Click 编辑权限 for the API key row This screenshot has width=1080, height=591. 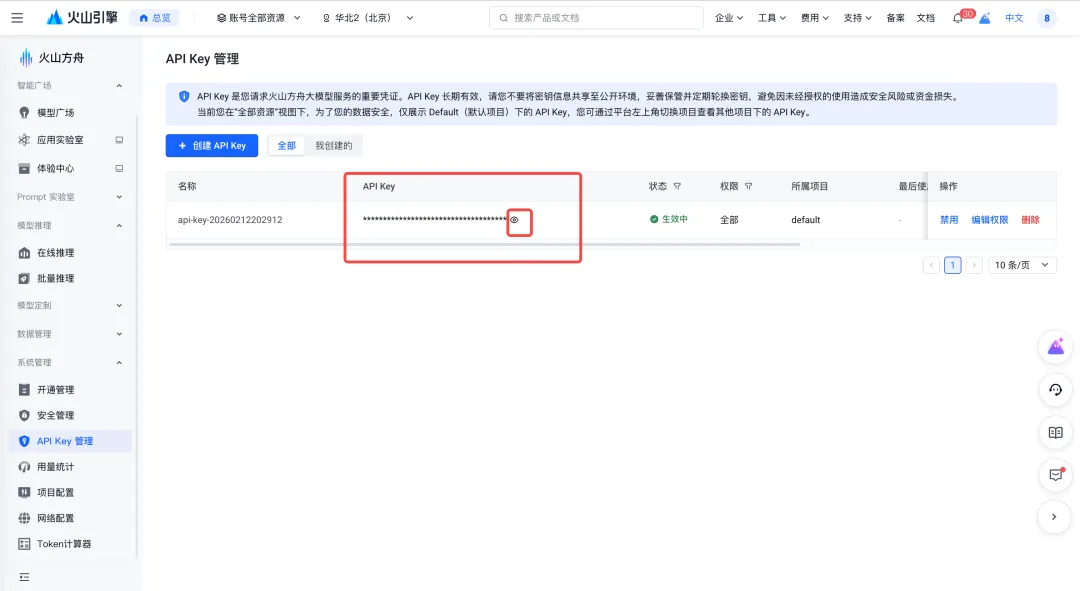click(989, 220)
